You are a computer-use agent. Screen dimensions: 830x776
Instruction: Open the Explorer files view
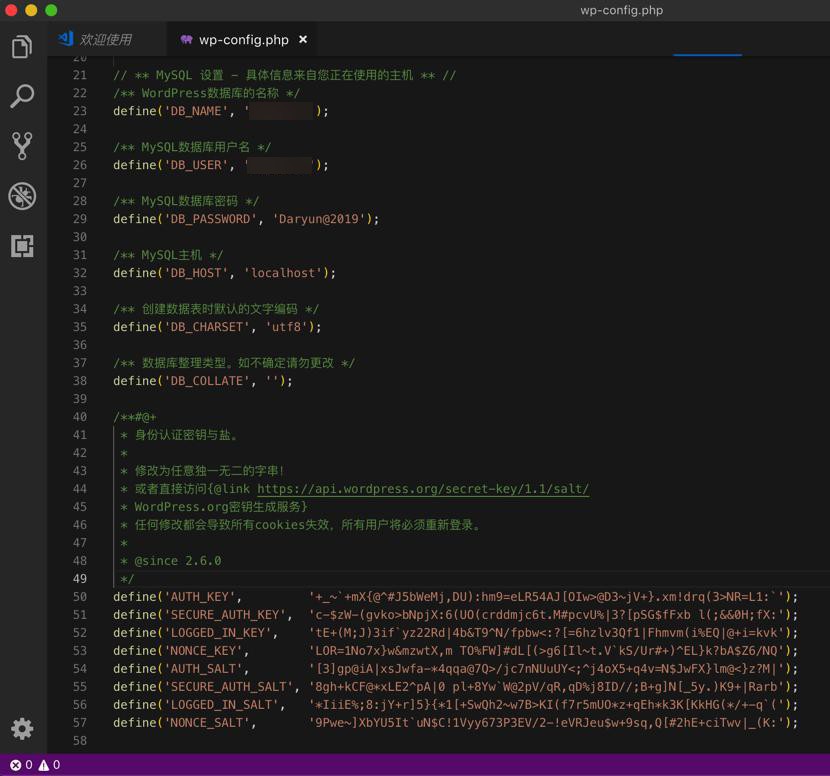click(22, 47)
